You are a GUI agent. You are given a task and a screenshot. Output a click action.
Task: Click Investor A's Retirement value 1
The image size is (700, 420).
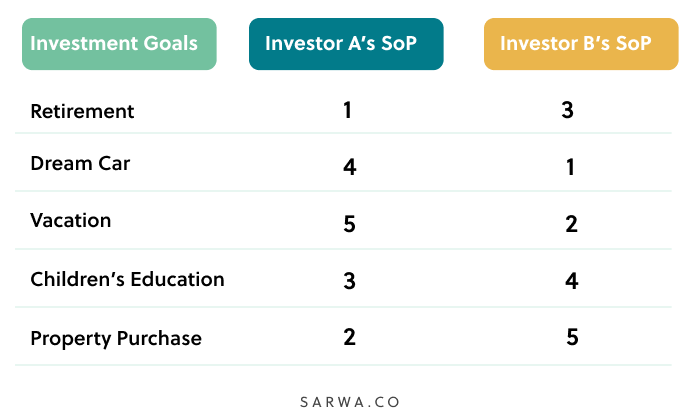point(347,109)
